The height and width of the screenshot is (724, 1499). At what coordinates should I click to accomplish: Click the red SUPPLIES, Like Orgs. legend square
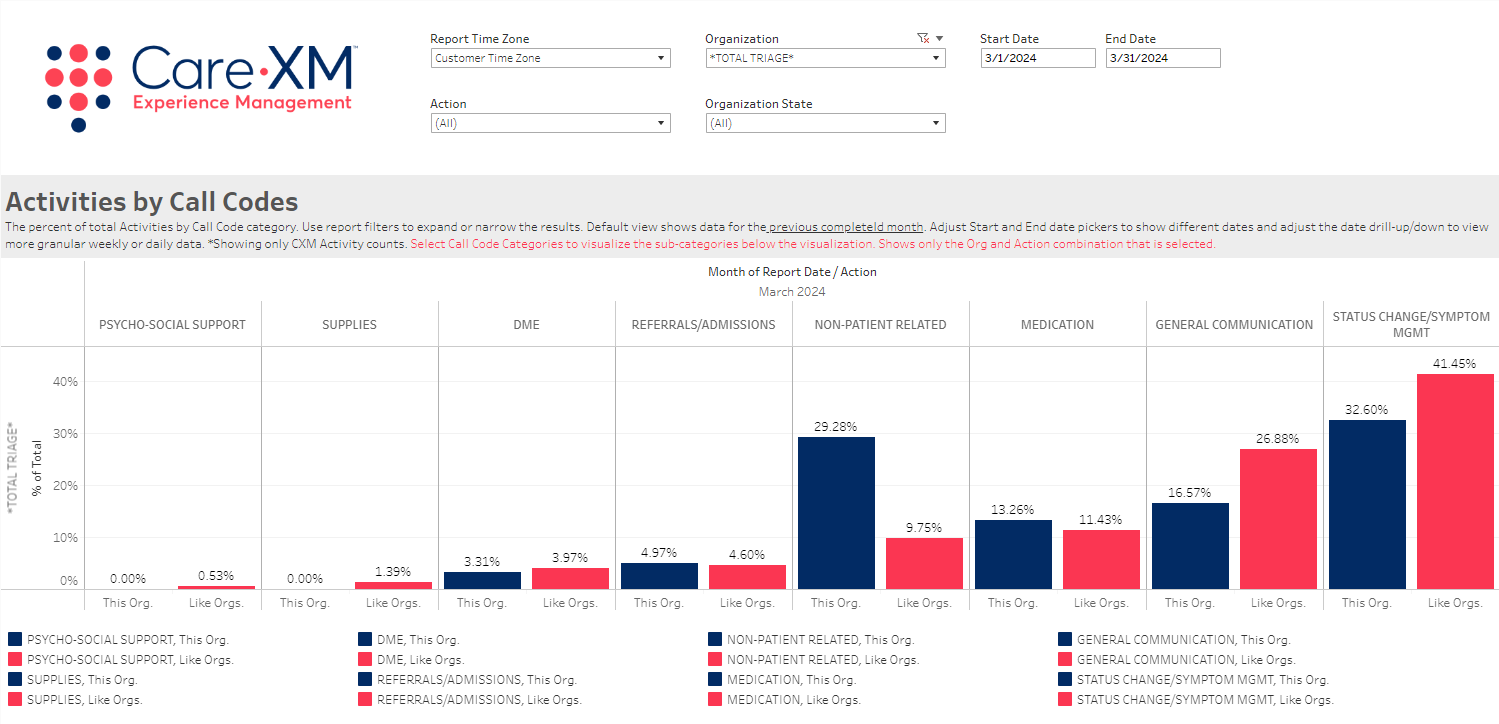15,700
